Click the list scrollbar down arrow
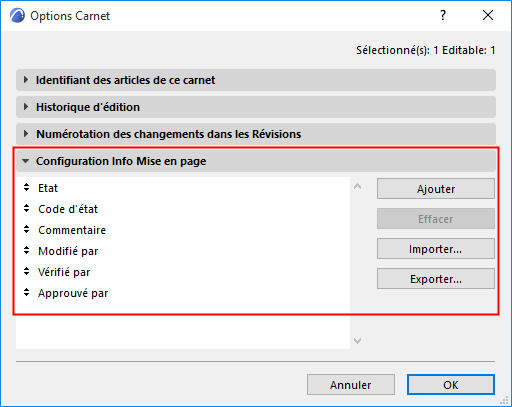Viewport: 512px width, 407px height. click(358, 341)
